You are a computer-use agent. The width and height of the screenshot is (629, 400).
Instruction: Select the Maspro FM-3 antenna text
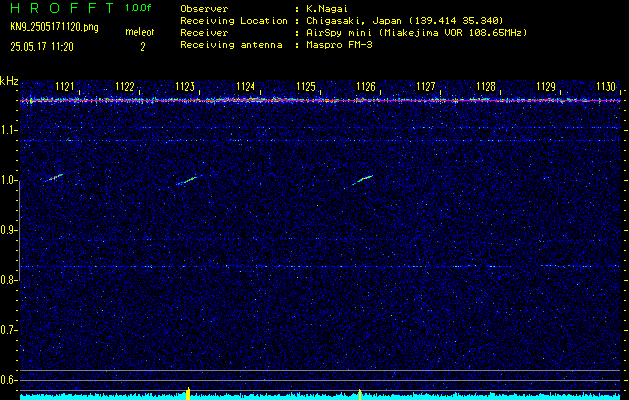339,45
